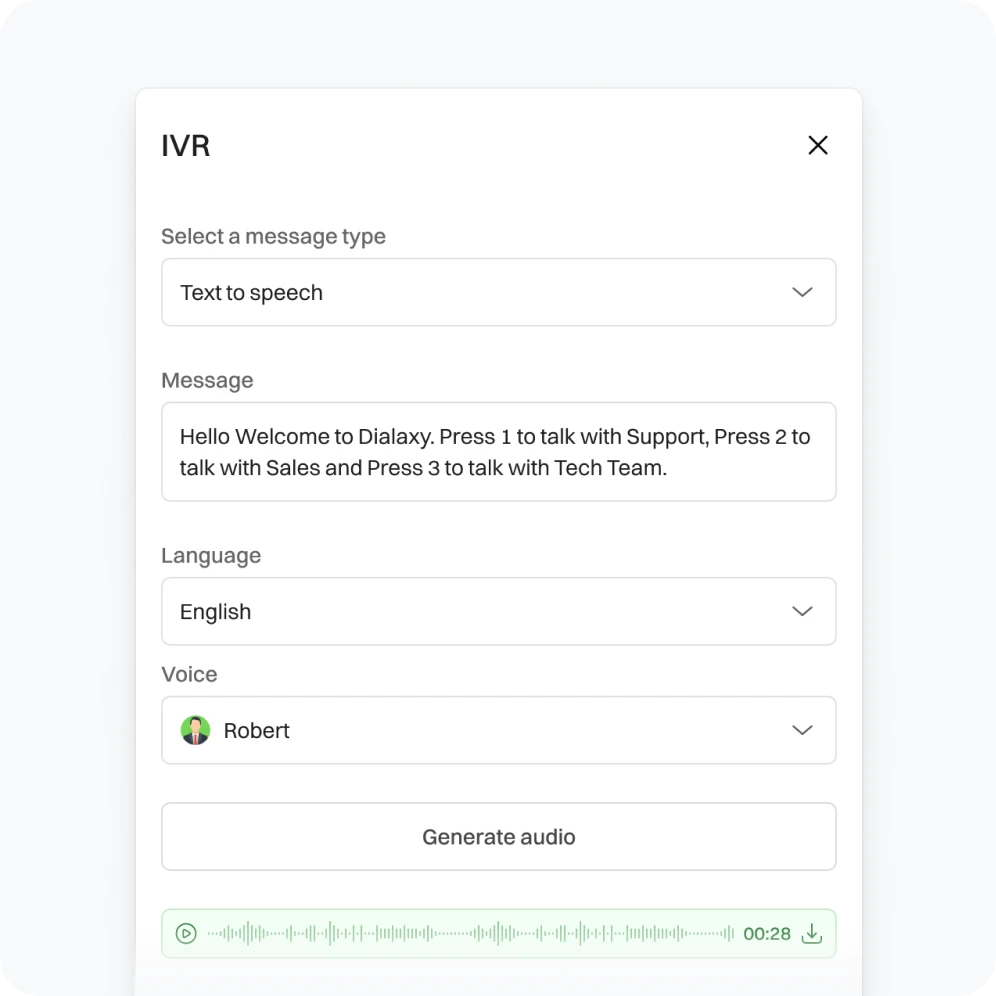Expand the English language dropdown
Screen dimensions: 996x996
click(498, 611)
